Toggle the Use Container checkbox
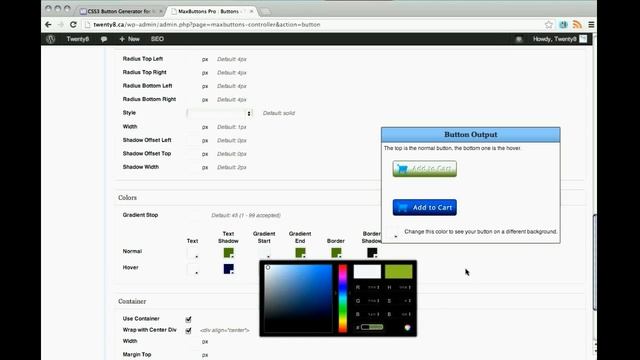640x360 pixels. (188, 319)
